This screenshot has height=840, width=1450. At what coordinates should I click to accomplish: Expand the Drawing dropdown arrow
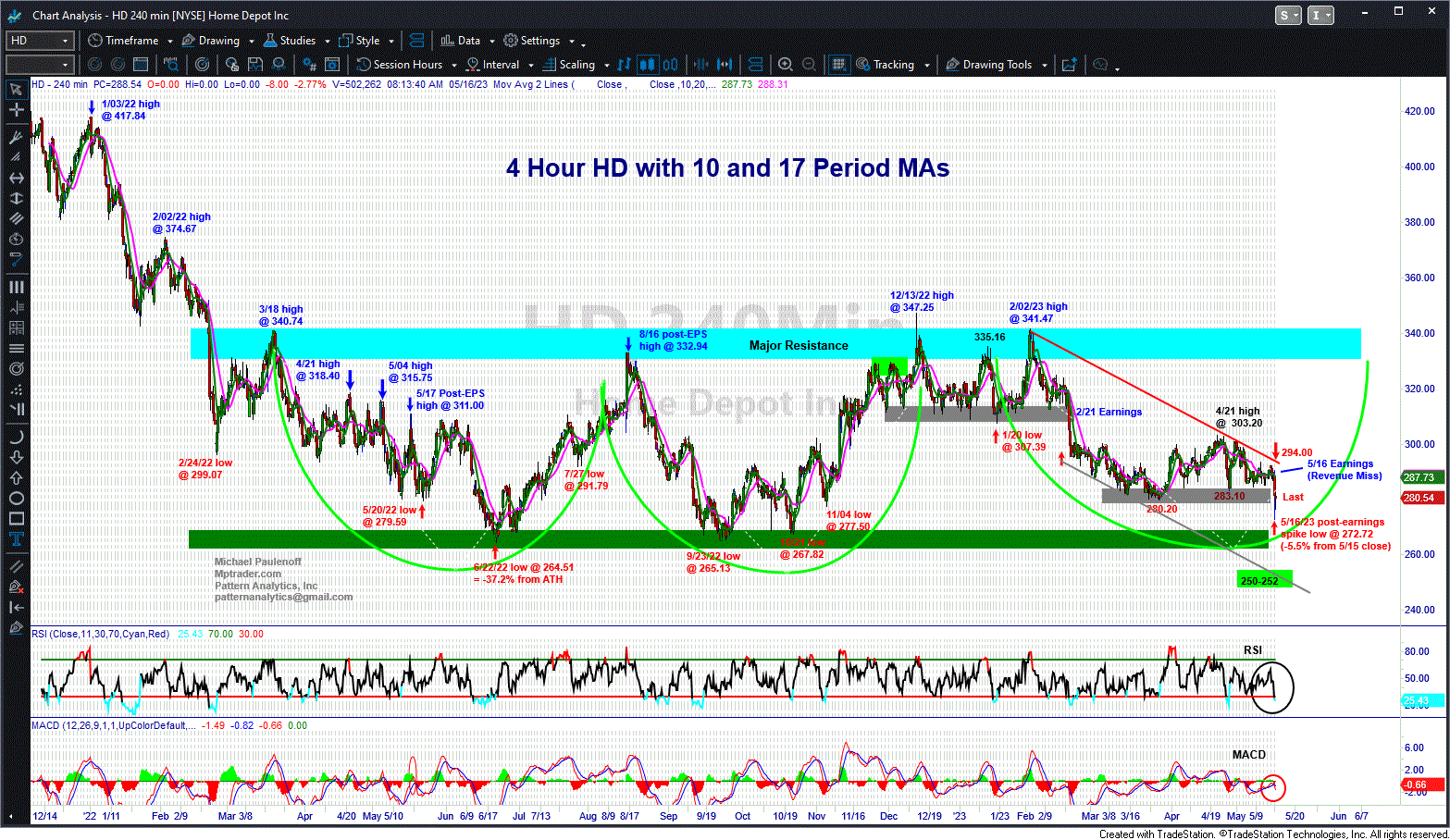point(251,42)
